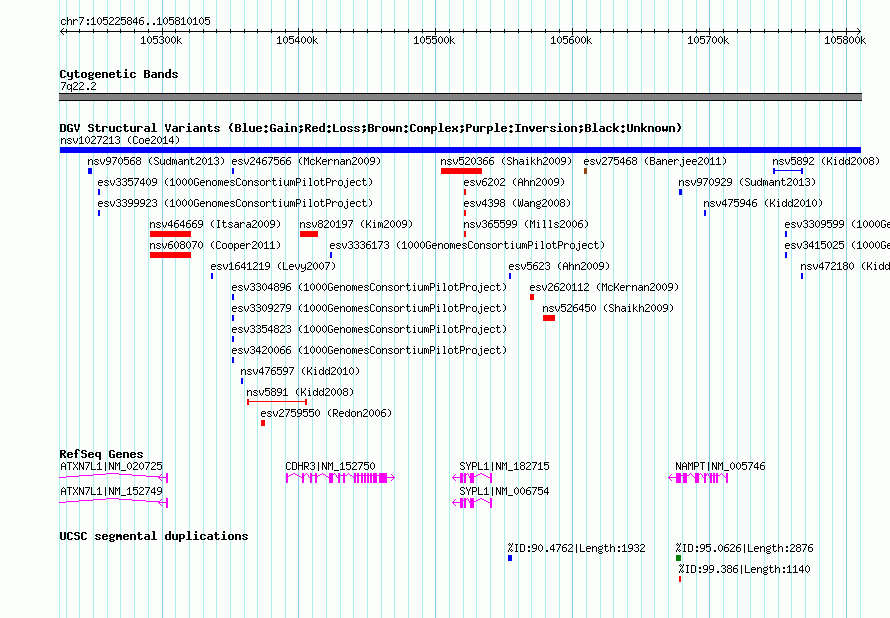Open nsv970929 (Sudmant2013) variant

[747, 182]
